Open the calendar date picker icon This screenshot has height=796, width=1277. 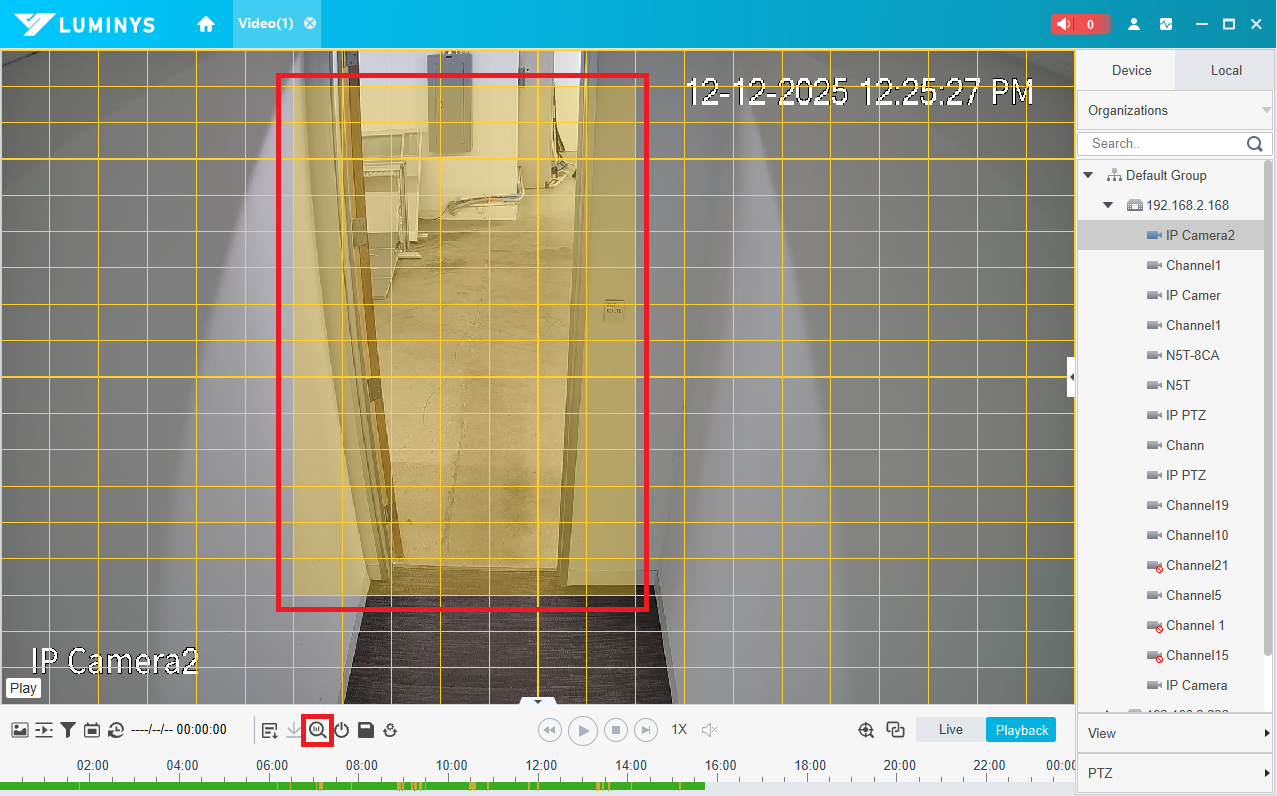[x=92, y=730]
